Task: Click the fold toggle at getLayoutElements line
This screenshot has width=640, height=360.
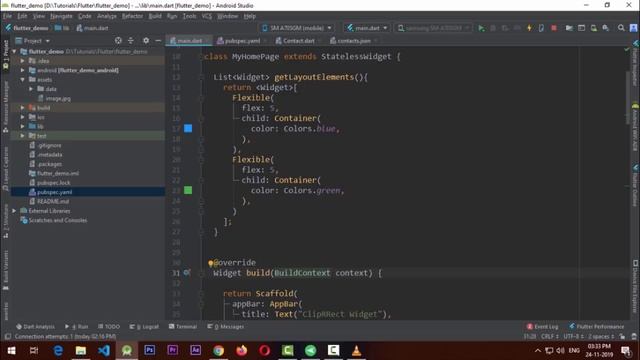Action: coord(201,77)
